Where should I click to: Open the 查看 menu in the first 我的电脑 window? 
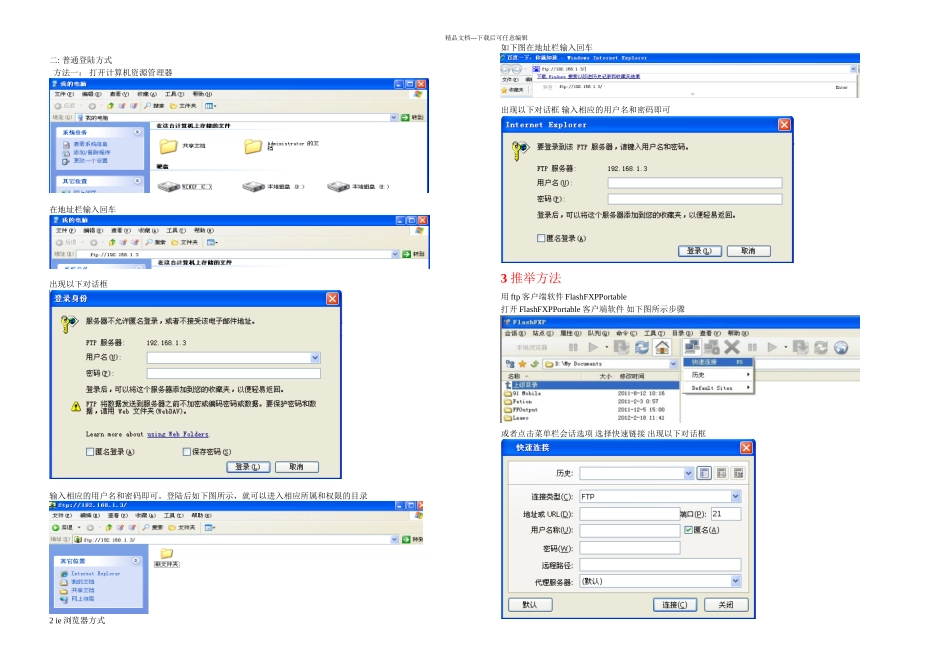119,94
